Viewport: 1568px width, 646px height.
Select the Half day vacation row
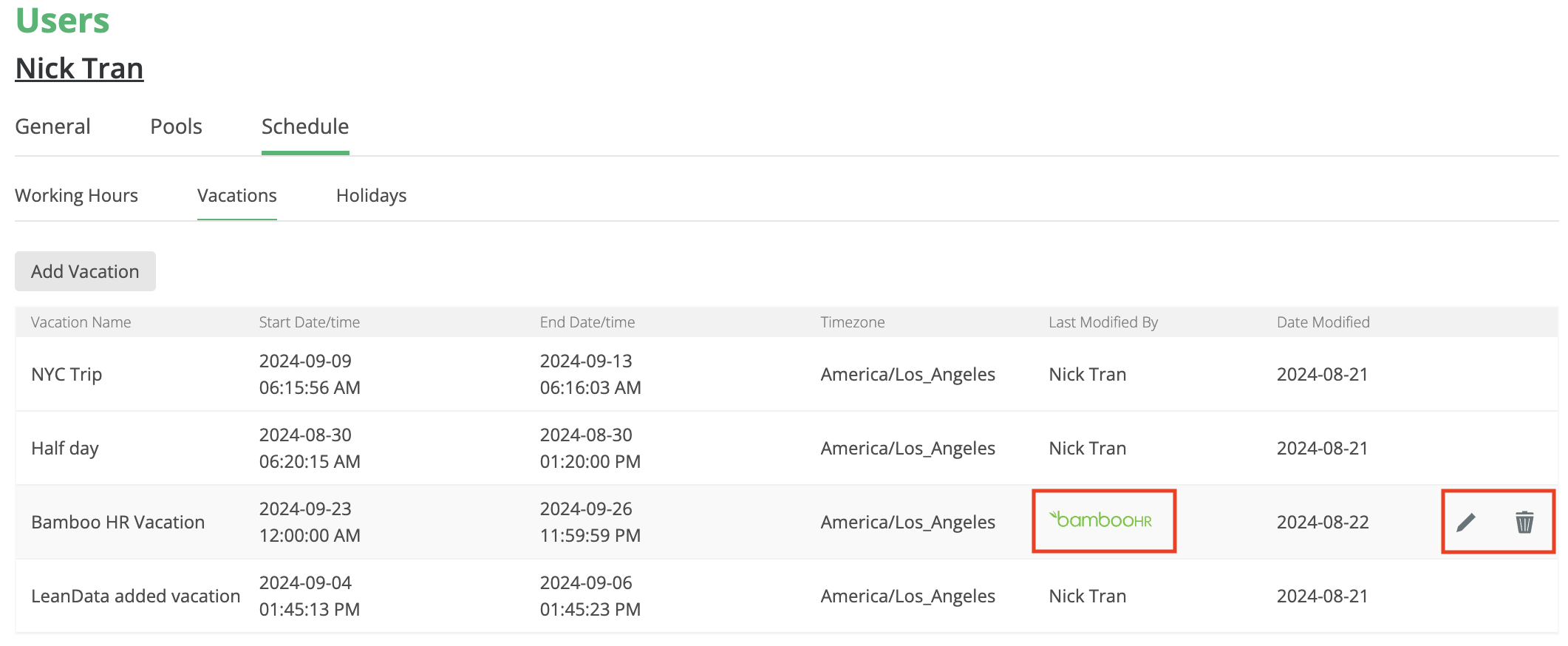[x=65, y=449]
